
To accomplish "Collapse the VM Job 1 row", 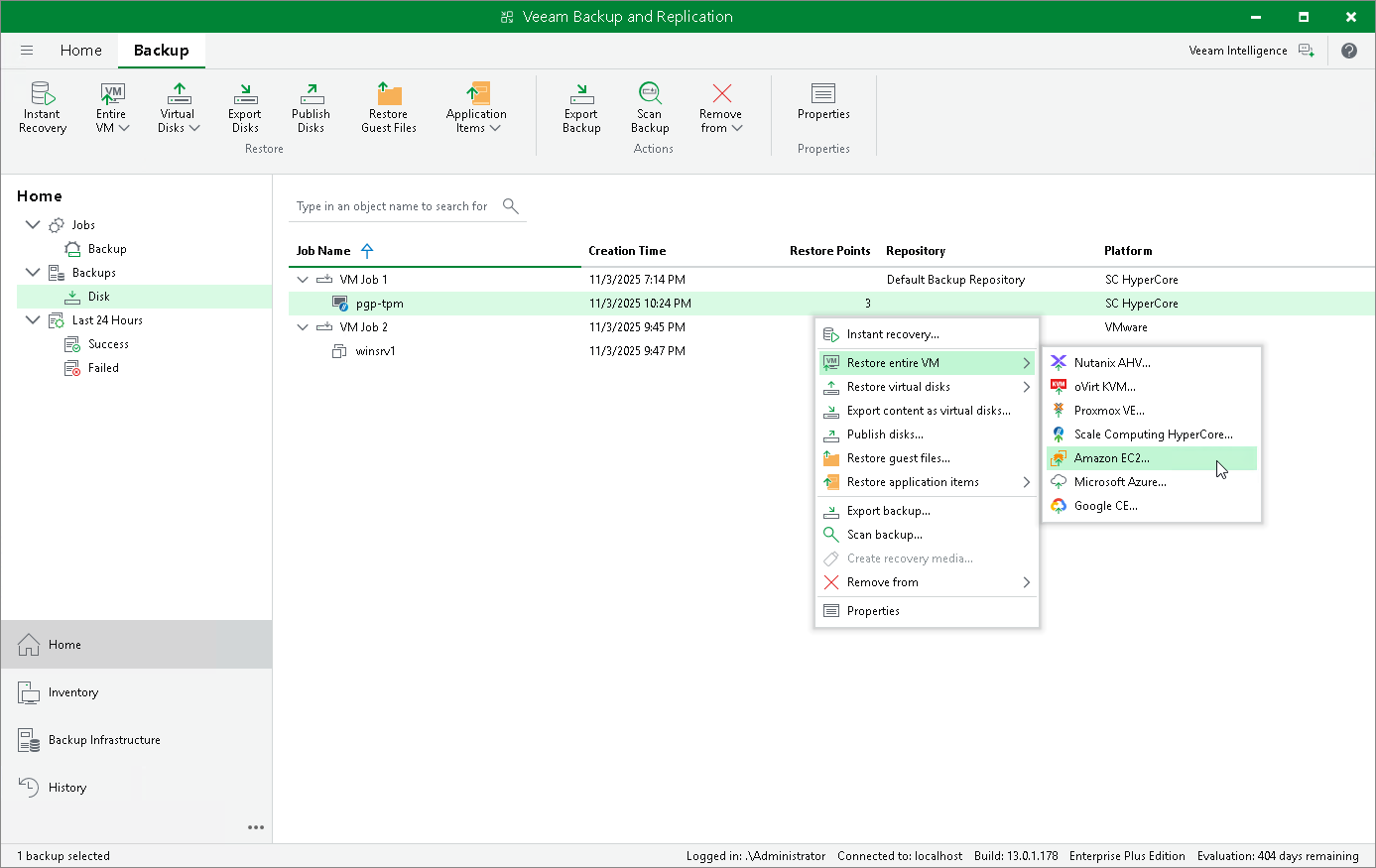I will click(x=303, y=280).
